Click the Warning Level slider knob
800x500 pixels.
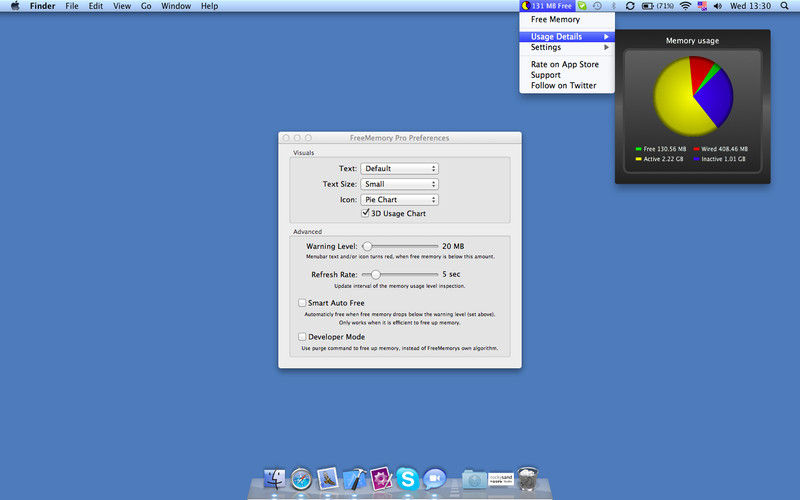(x=367, y=246)
